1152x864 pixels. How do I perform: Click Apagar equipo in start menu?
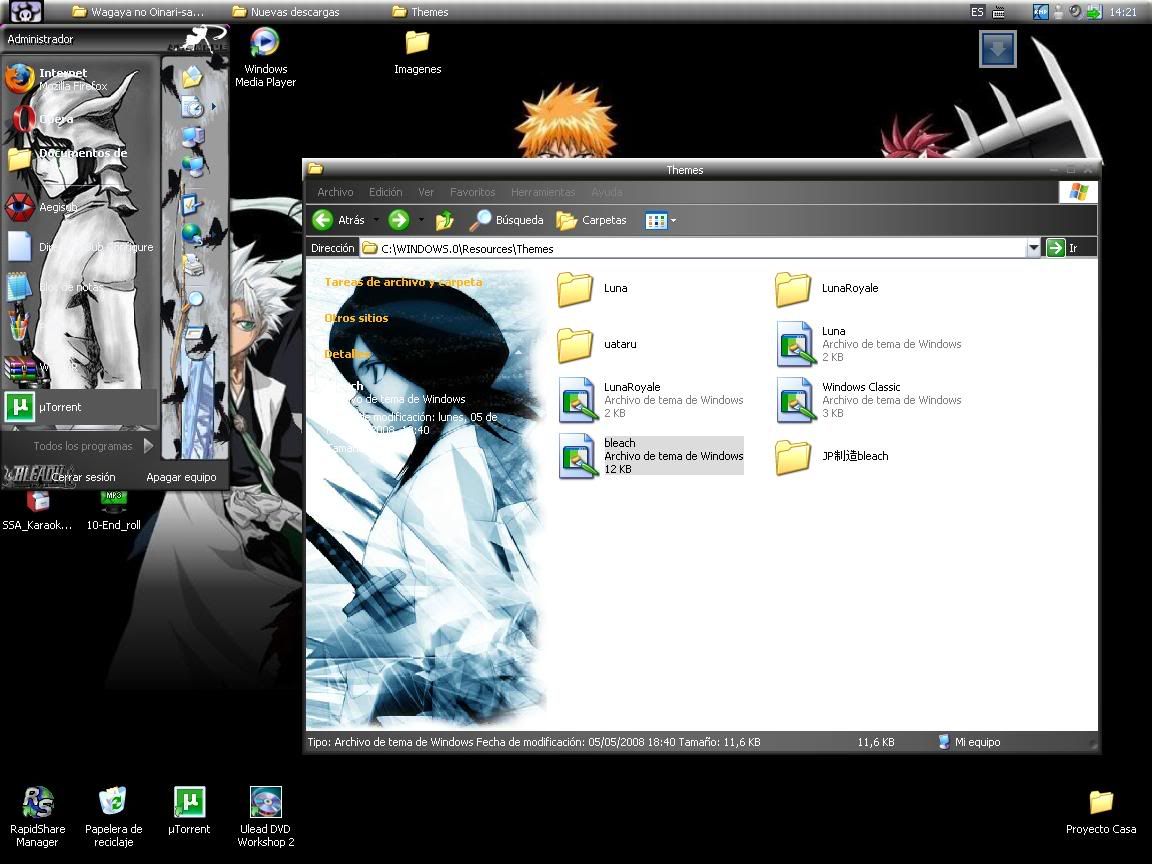coord(181,477)
